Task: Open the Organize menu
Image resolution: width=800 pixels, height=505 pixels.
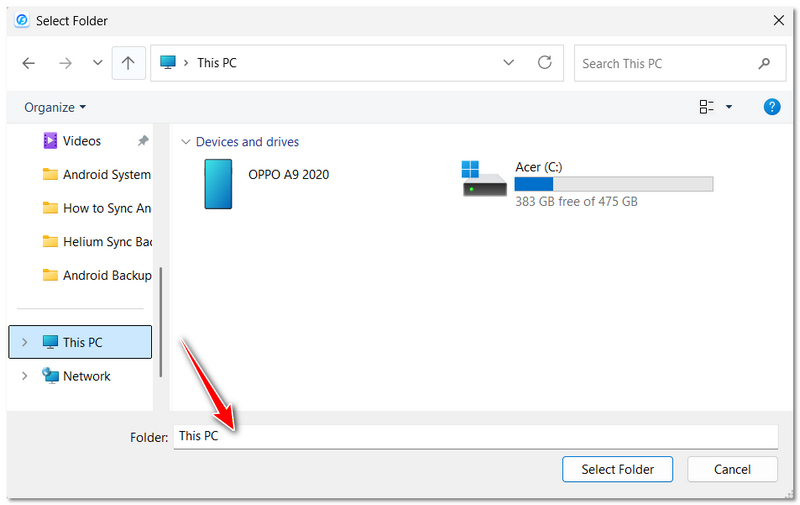Action: [55, 107]
